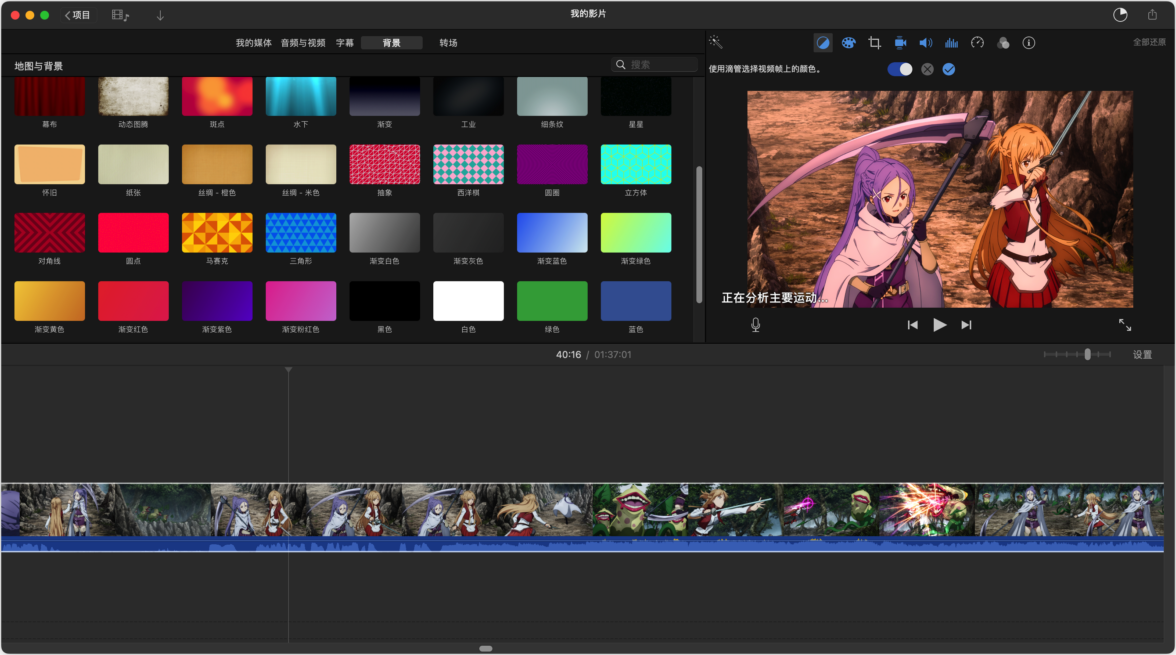
Task: Open timeline 设置 settings button
Action: point(1142,355)
